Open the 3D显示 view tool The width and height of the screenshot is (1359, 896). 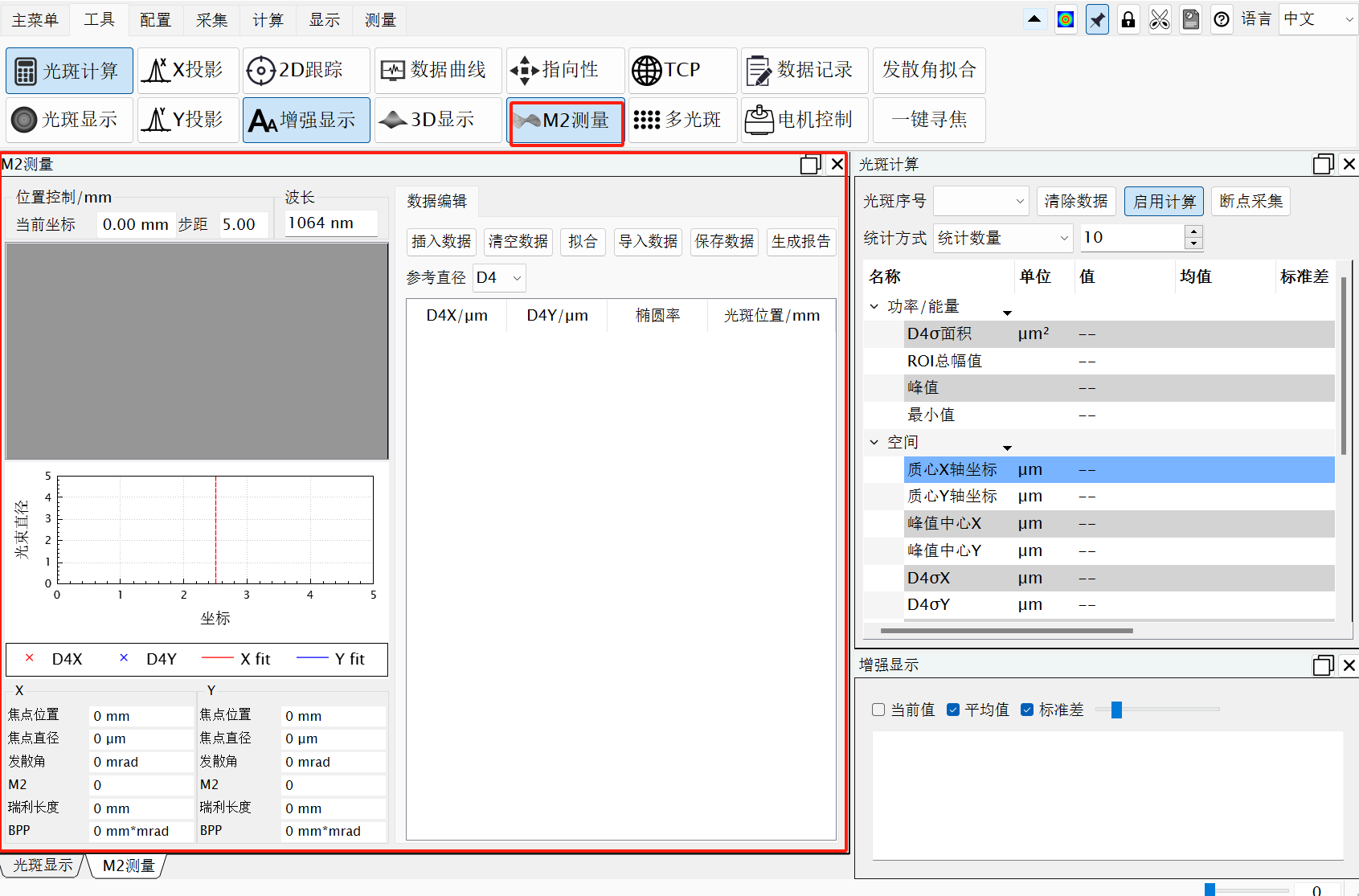click(x=438, y=120)
